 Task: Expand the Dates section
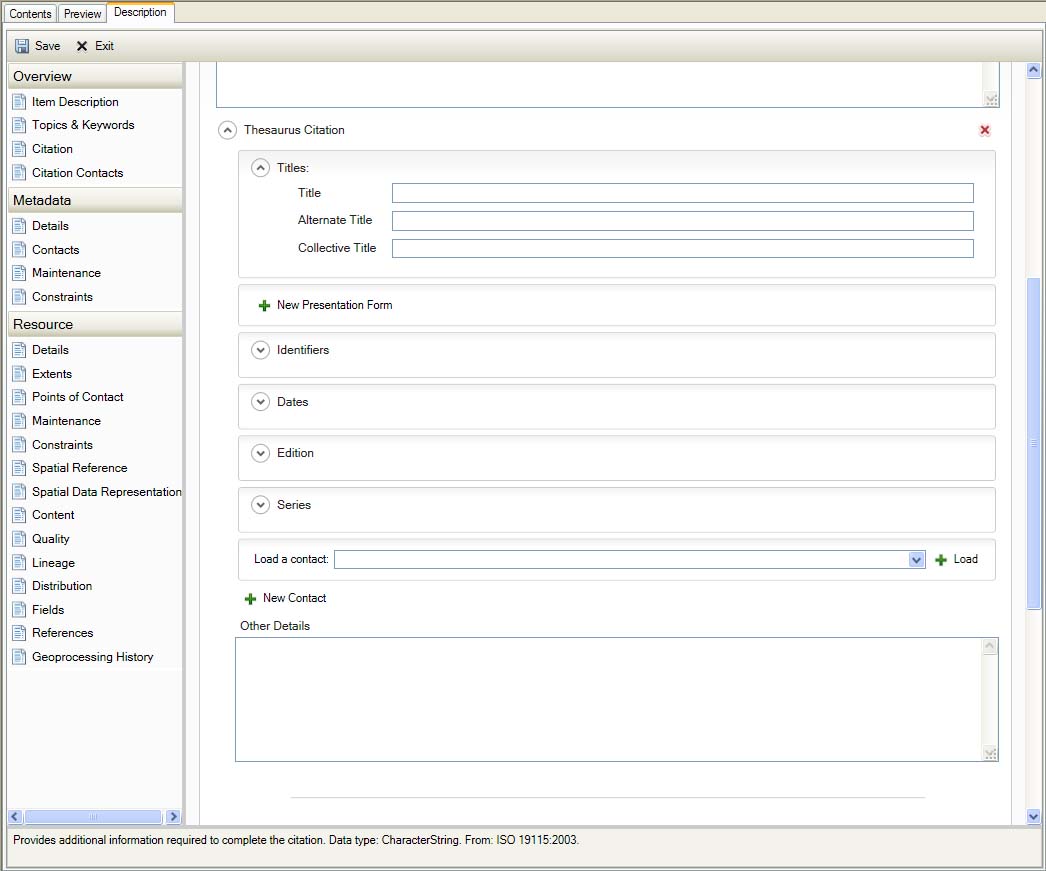coord(260,402)
